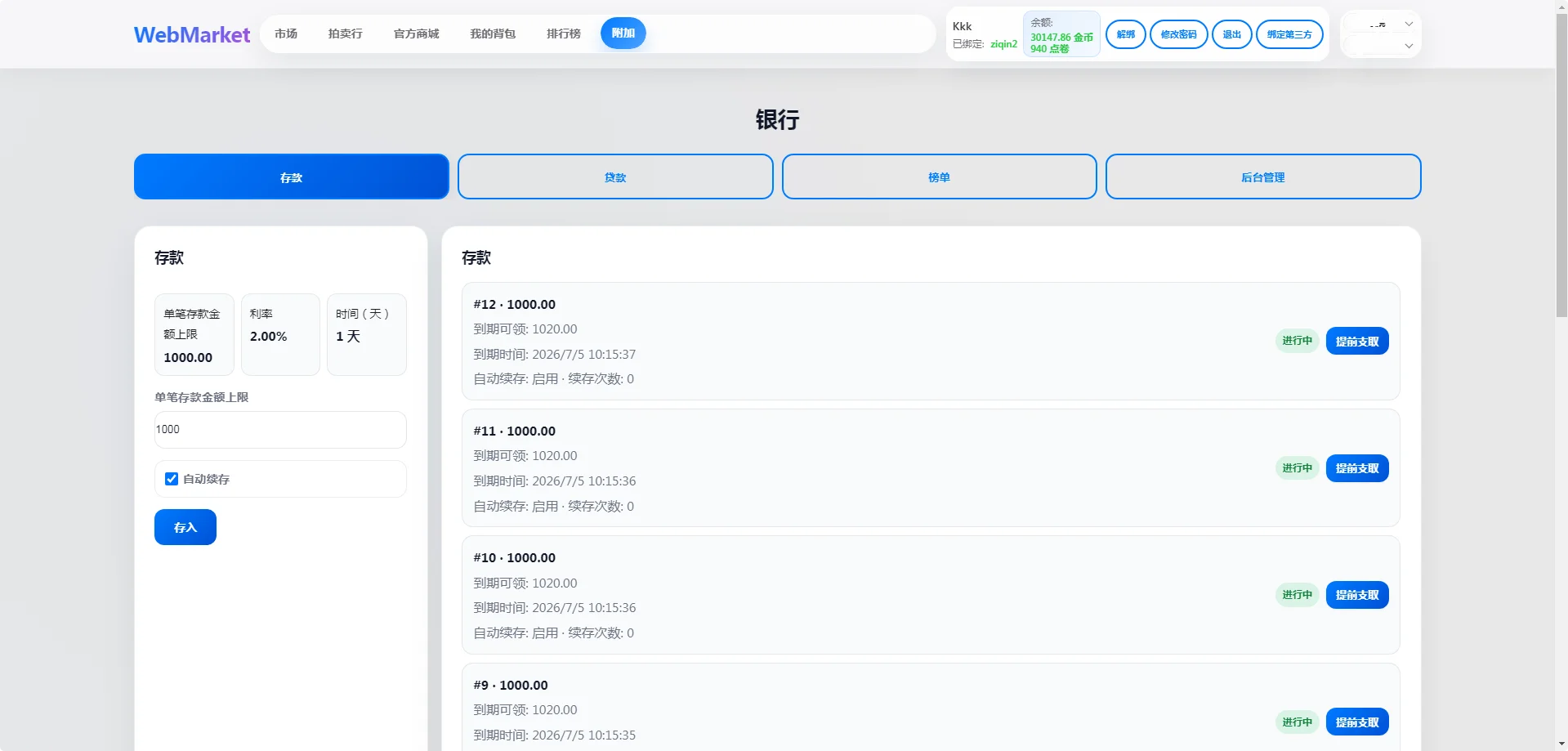The image size is (1568, 751).
Task: Open the 市场 nav item
Action: 286,34
